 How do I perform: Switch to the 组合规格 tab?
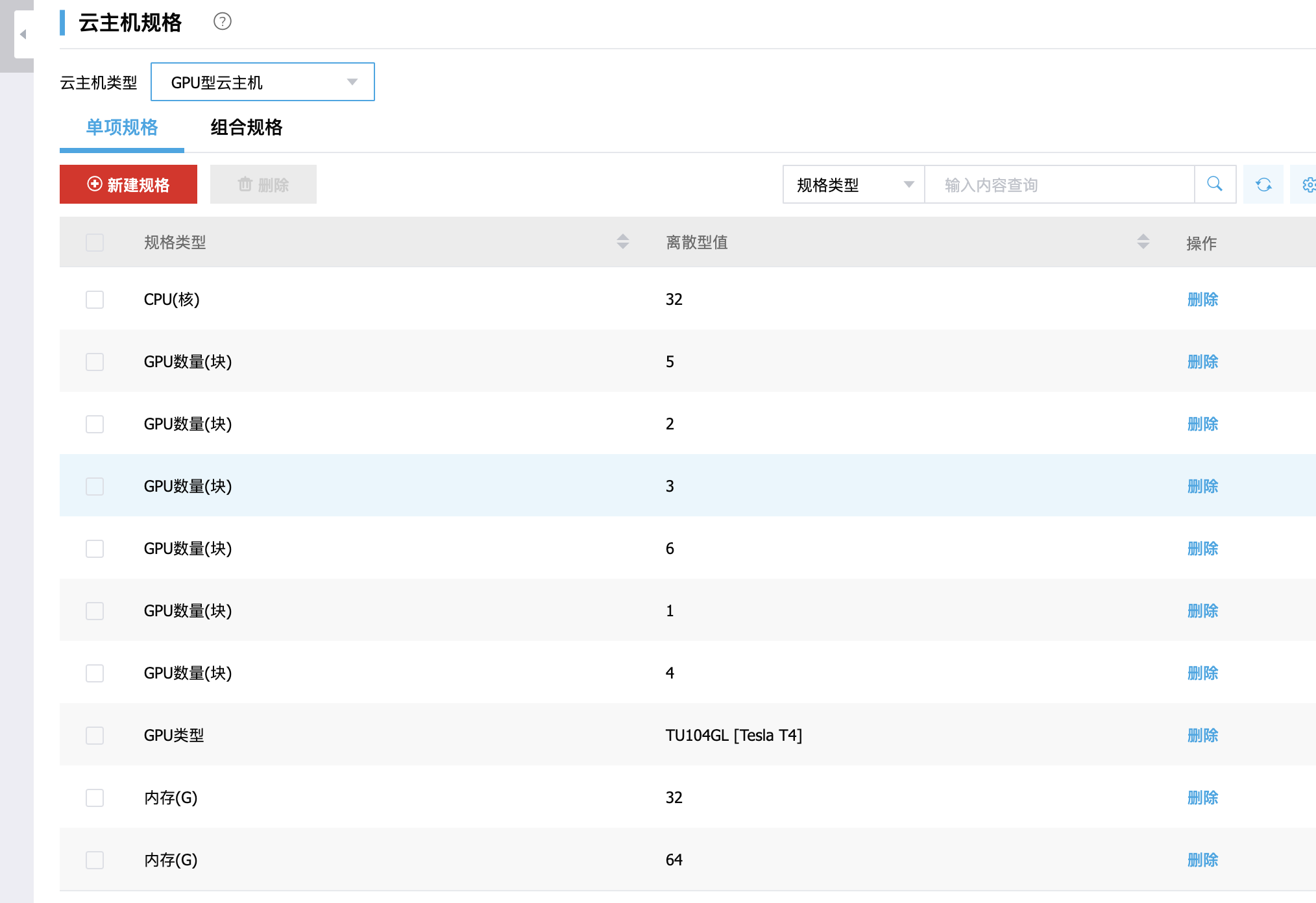click(246, 128)
